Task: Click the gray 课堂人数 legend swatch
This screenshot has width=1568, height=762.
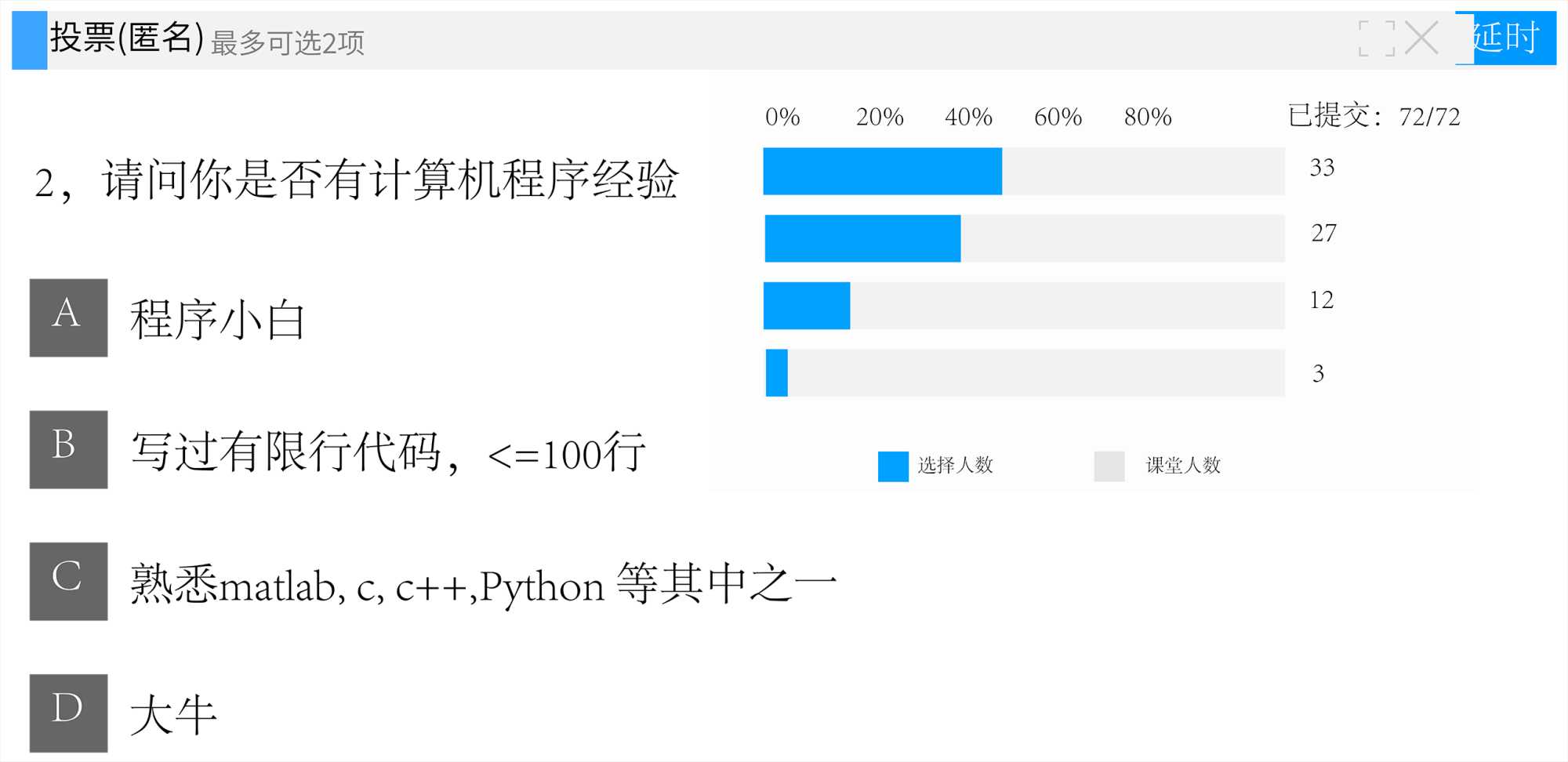Action: 1109,466
